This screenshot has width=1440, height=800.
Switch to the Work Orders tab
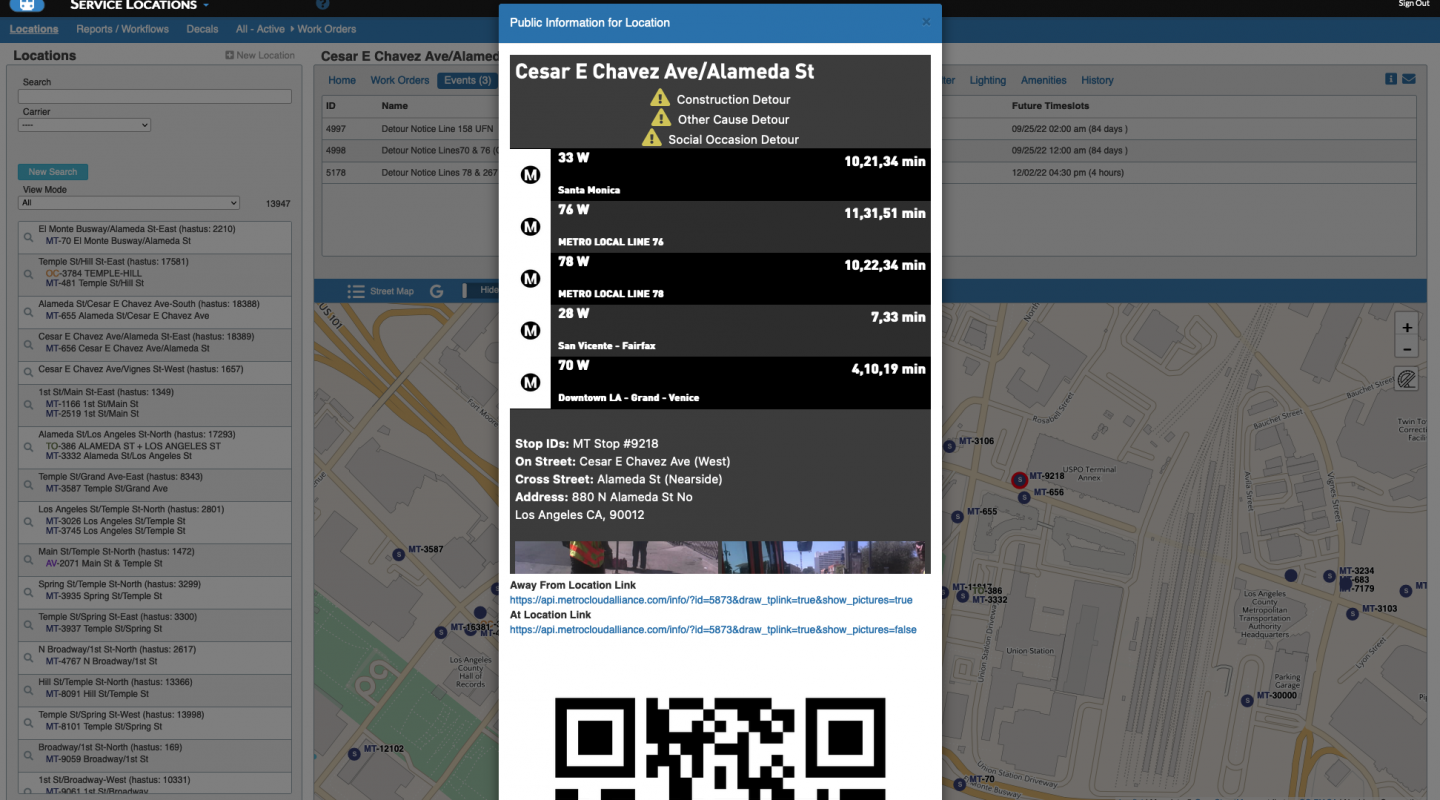[x=400, y=80]
